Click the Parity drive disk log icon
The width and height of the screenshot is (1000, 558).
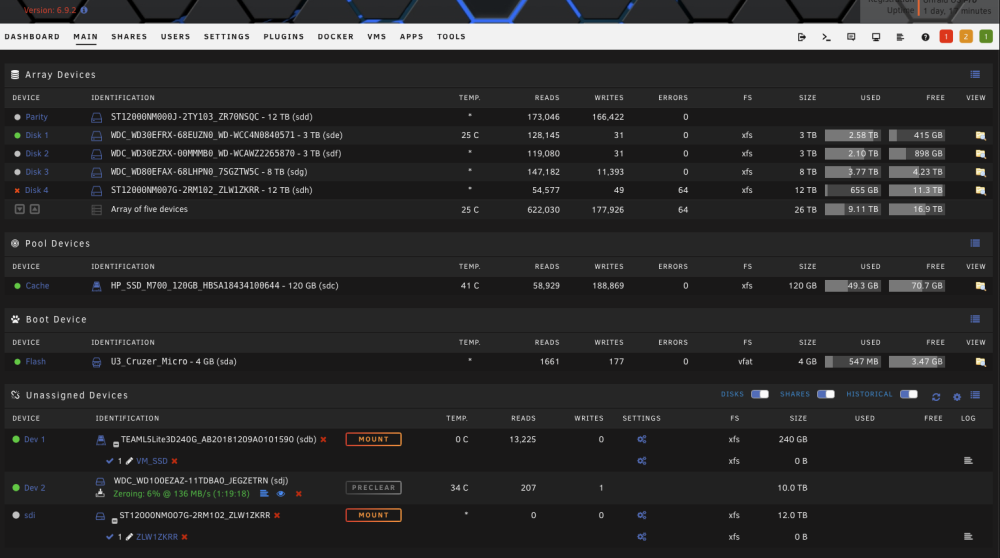(96, 117)
